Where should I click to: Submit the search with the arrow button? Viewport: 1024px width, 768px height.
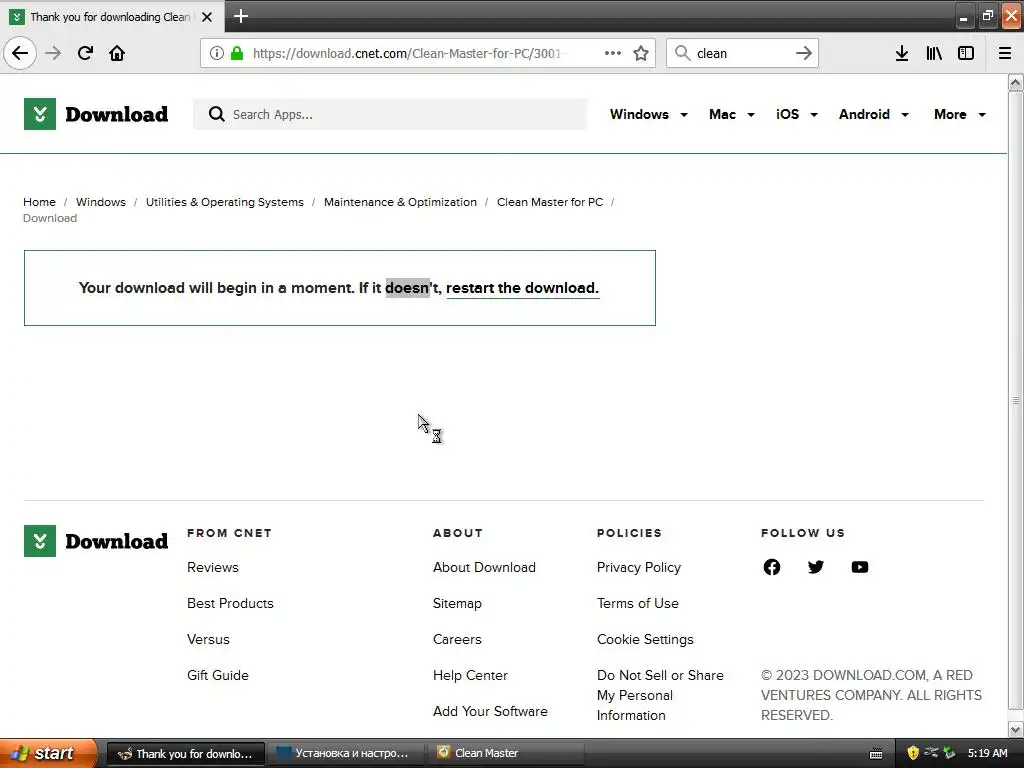point(804,53)
